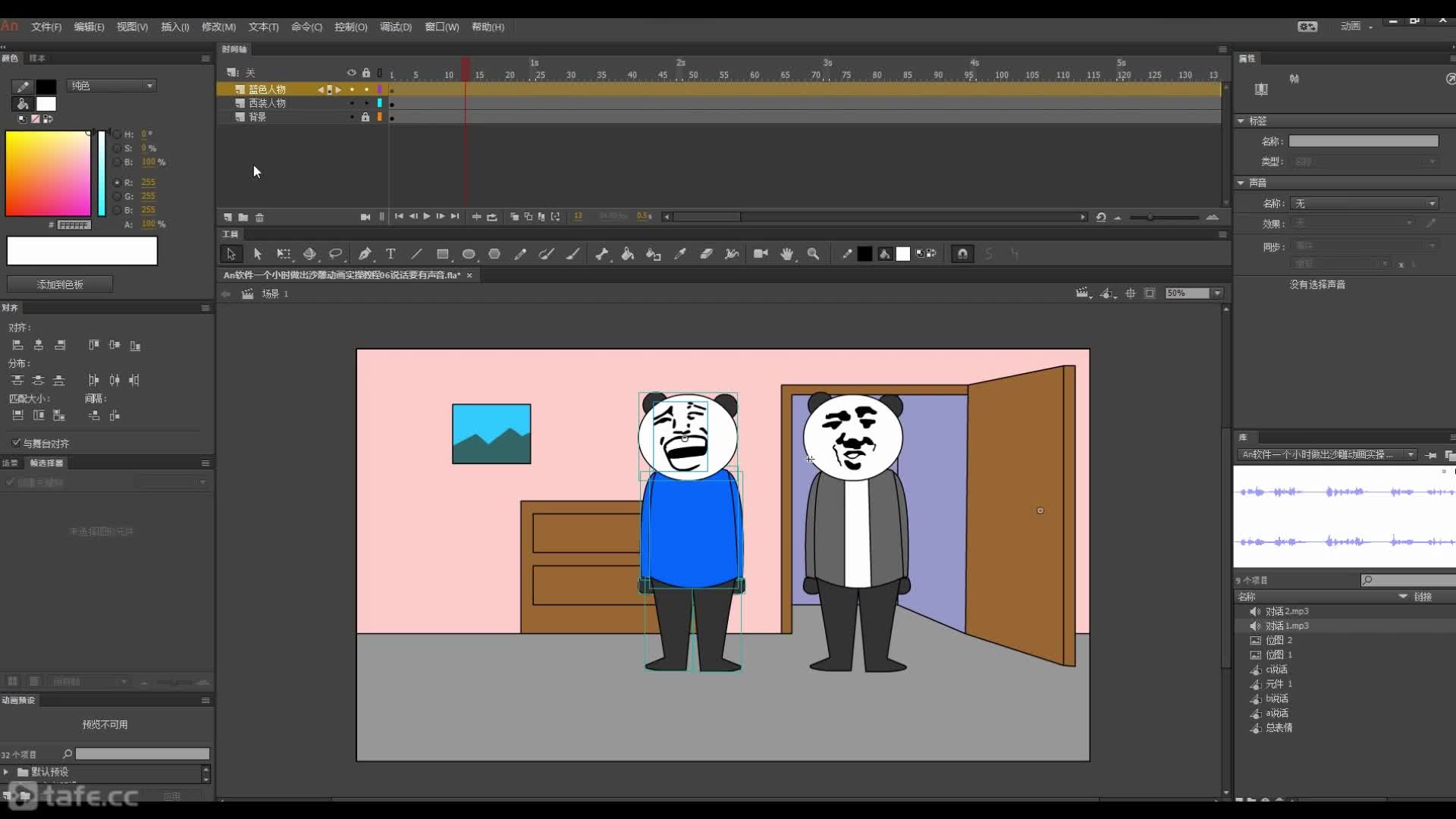This screenshot has height=819, width=1456.
Task: Click the stroke color black swatch in toolbar
Action: (865, 254)
